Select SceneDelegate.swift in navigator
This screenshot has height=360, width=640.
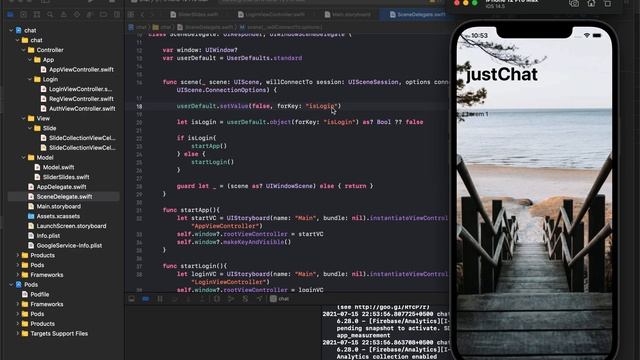click(x=64, y=197)
